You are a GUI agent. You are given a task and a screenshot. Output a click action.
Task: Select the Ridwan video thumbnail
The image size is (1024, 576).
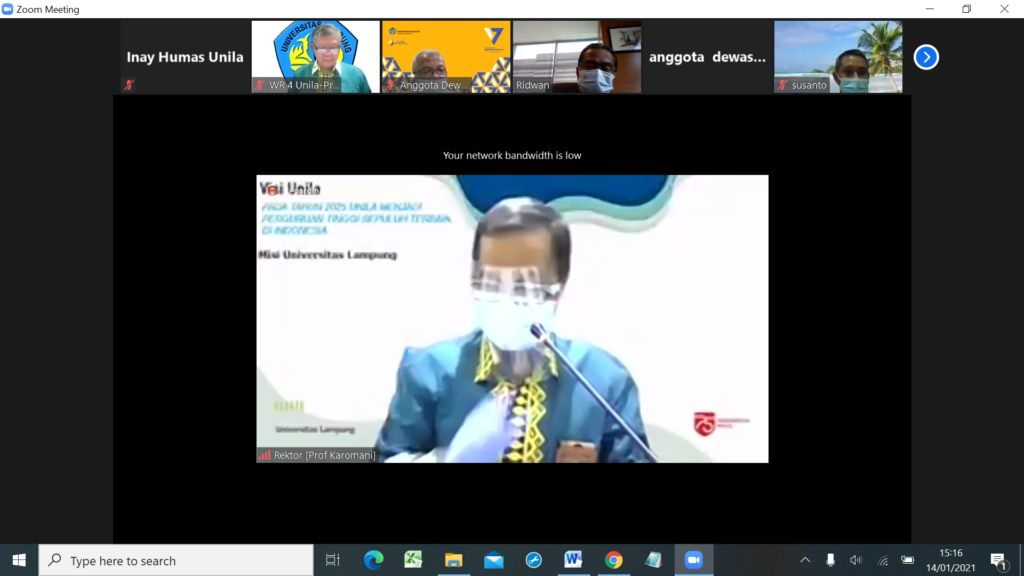click(x=576, y=57)
